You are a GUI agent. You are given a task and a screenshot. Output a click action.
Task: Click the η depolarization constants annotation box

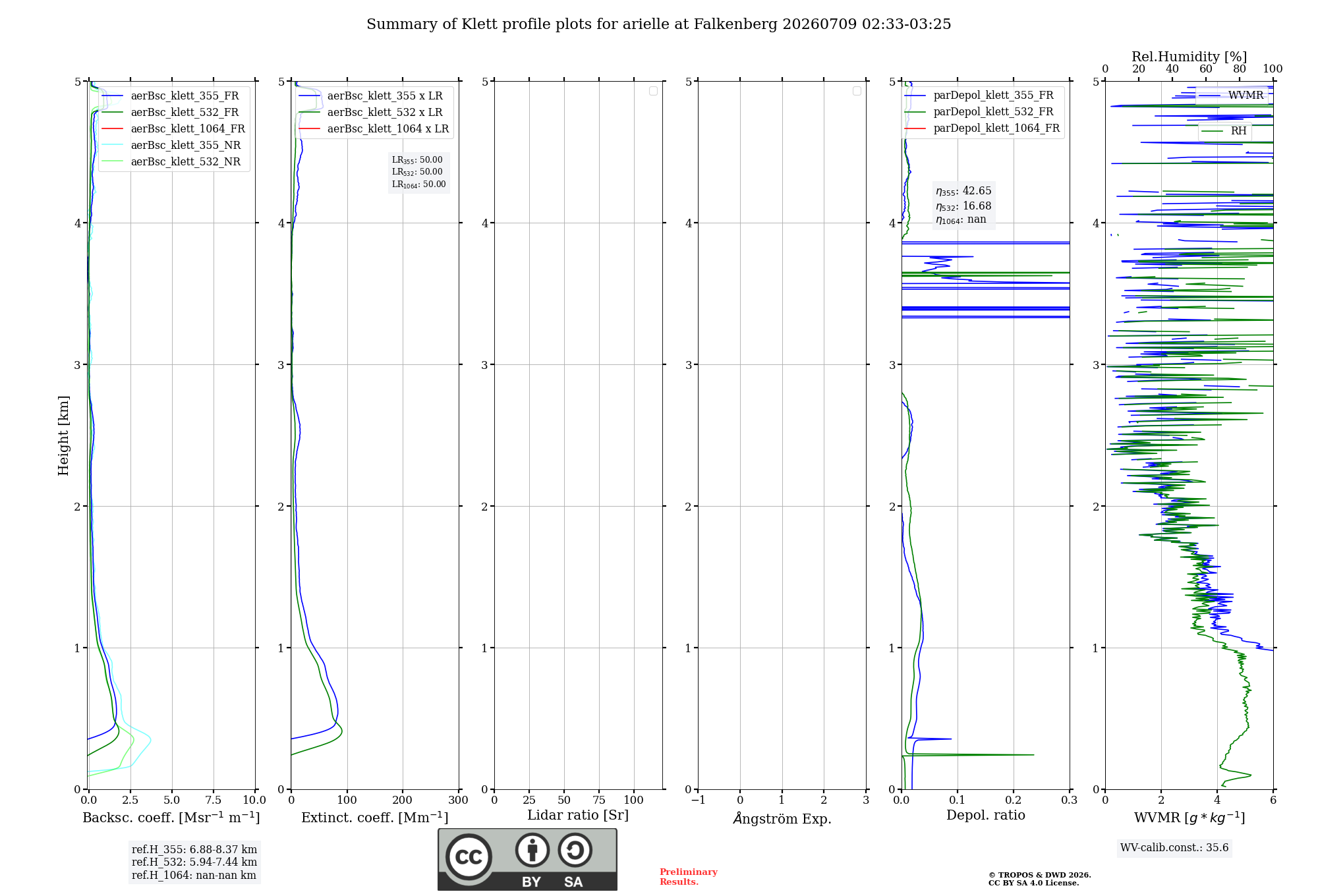coord(963,205)
